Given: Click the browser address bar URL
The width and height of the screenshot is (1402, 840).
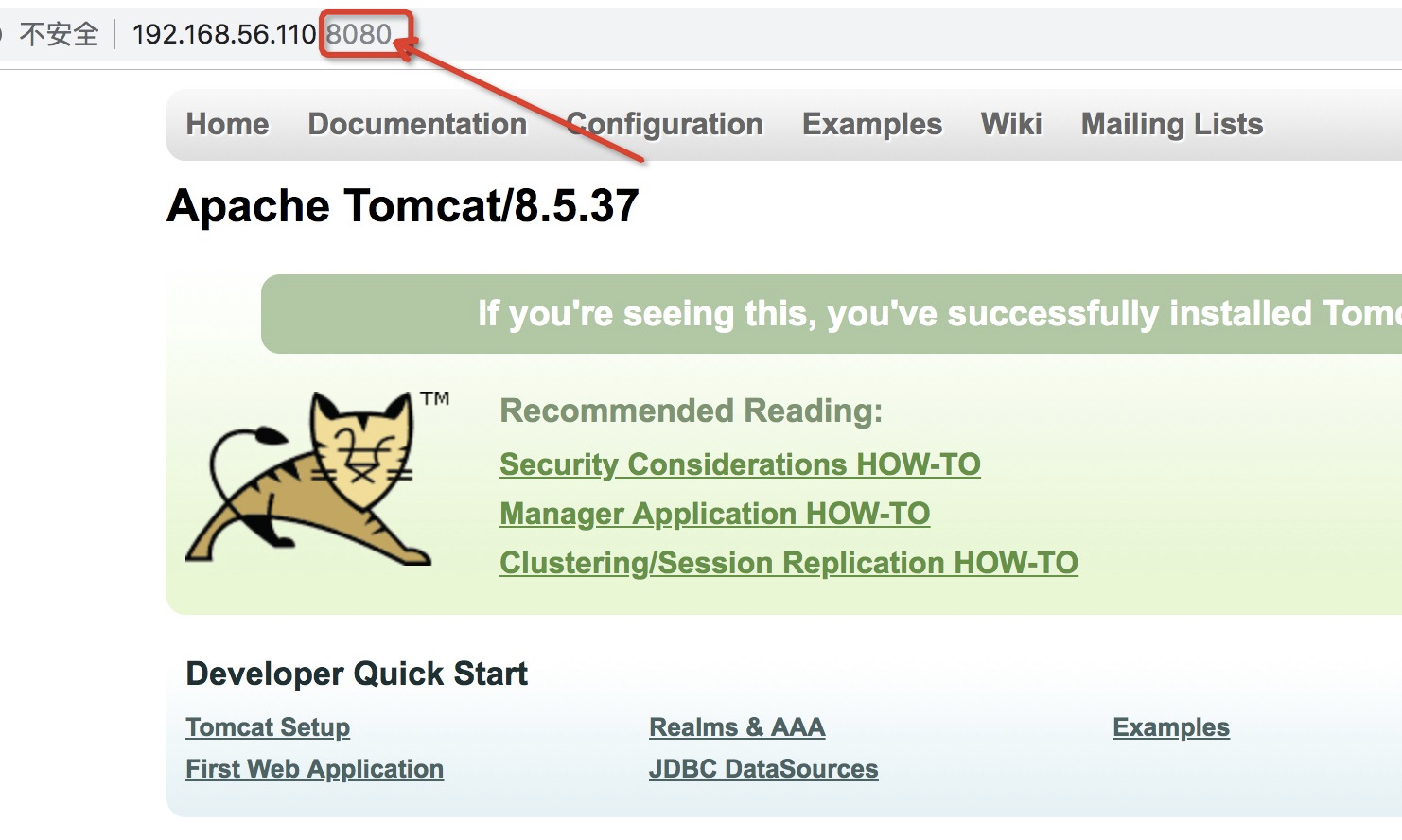Looking at the screenshot, I should (x=262, y=34).
